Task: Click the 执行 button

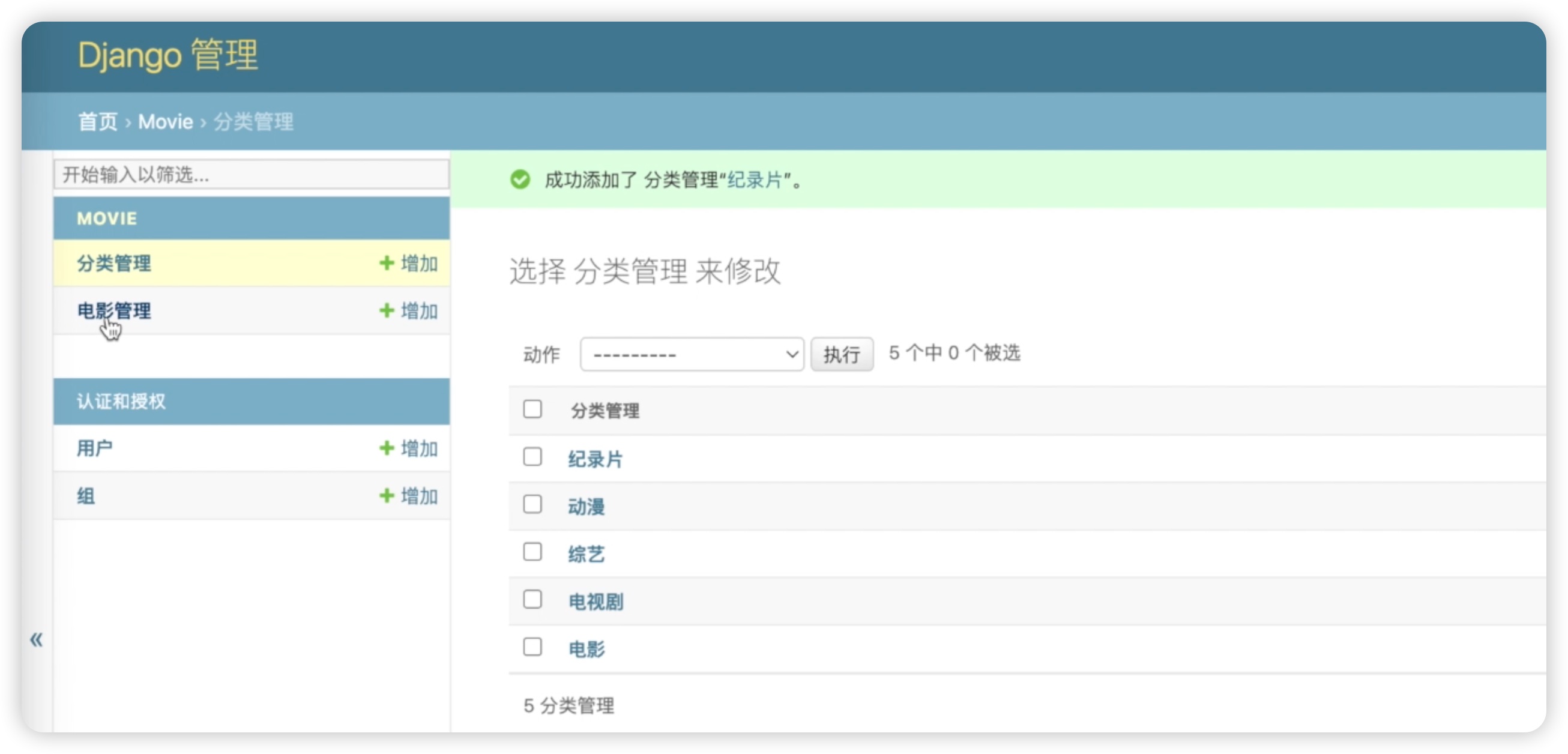Action: (x=842, y=354)
